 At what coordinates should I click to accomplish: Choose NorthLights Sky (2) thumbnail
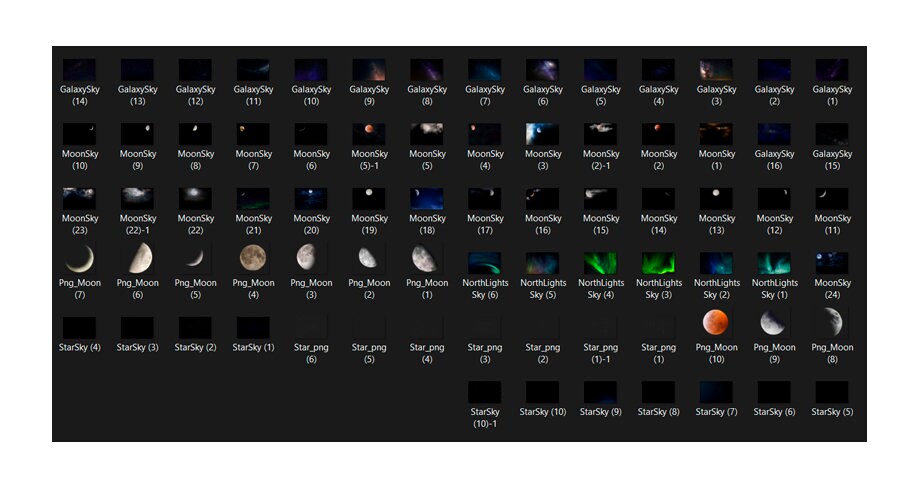pyautogui.click(x=716, y=263)
